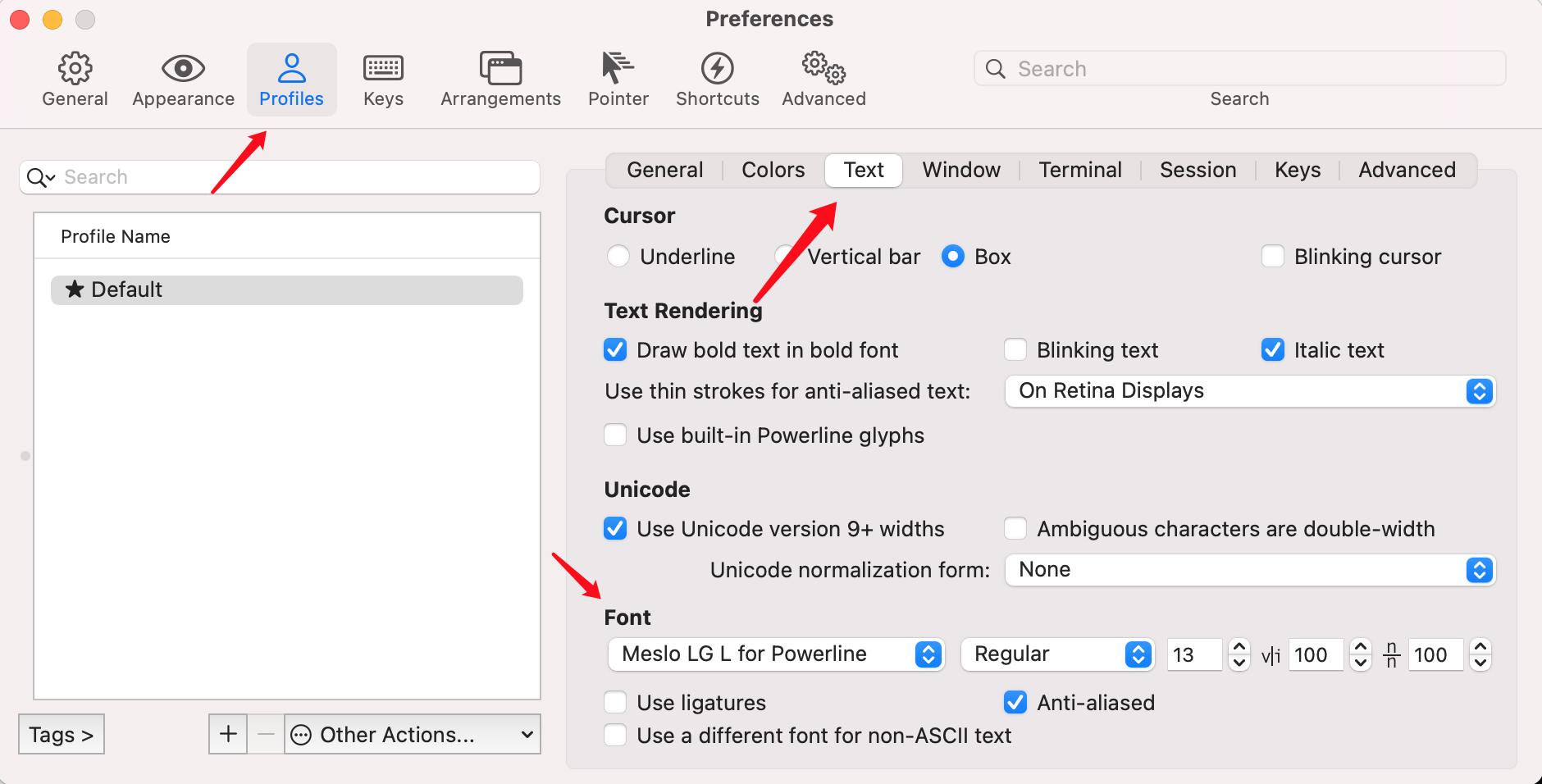The width and height of the screenshot is (1542, 784).
Task: Open the Advanced preferences pane in toolbar
Action: coord(823,80)
